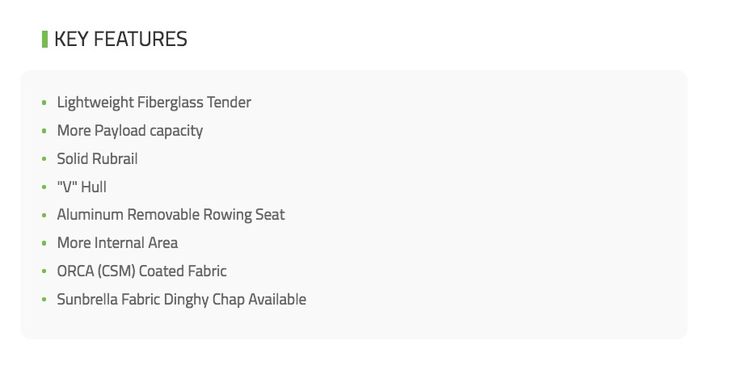Select ORCA (CSM) Coated Fabric text
Image resolution: width=733 pixels, height=370 pixels.
click(x=142, y=271)
